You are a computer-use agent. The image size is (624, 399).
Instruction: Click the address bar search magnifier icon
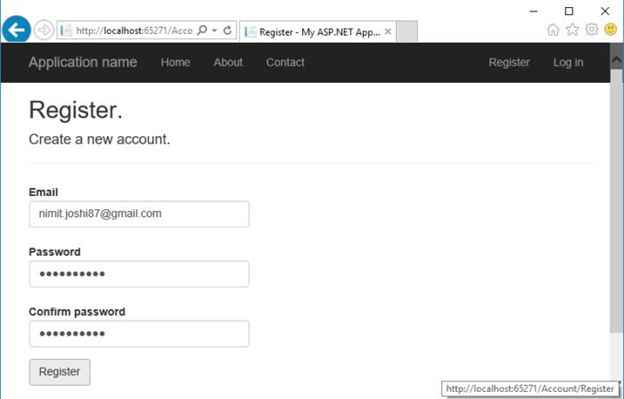pyautogui.click(x=202, y=30)
